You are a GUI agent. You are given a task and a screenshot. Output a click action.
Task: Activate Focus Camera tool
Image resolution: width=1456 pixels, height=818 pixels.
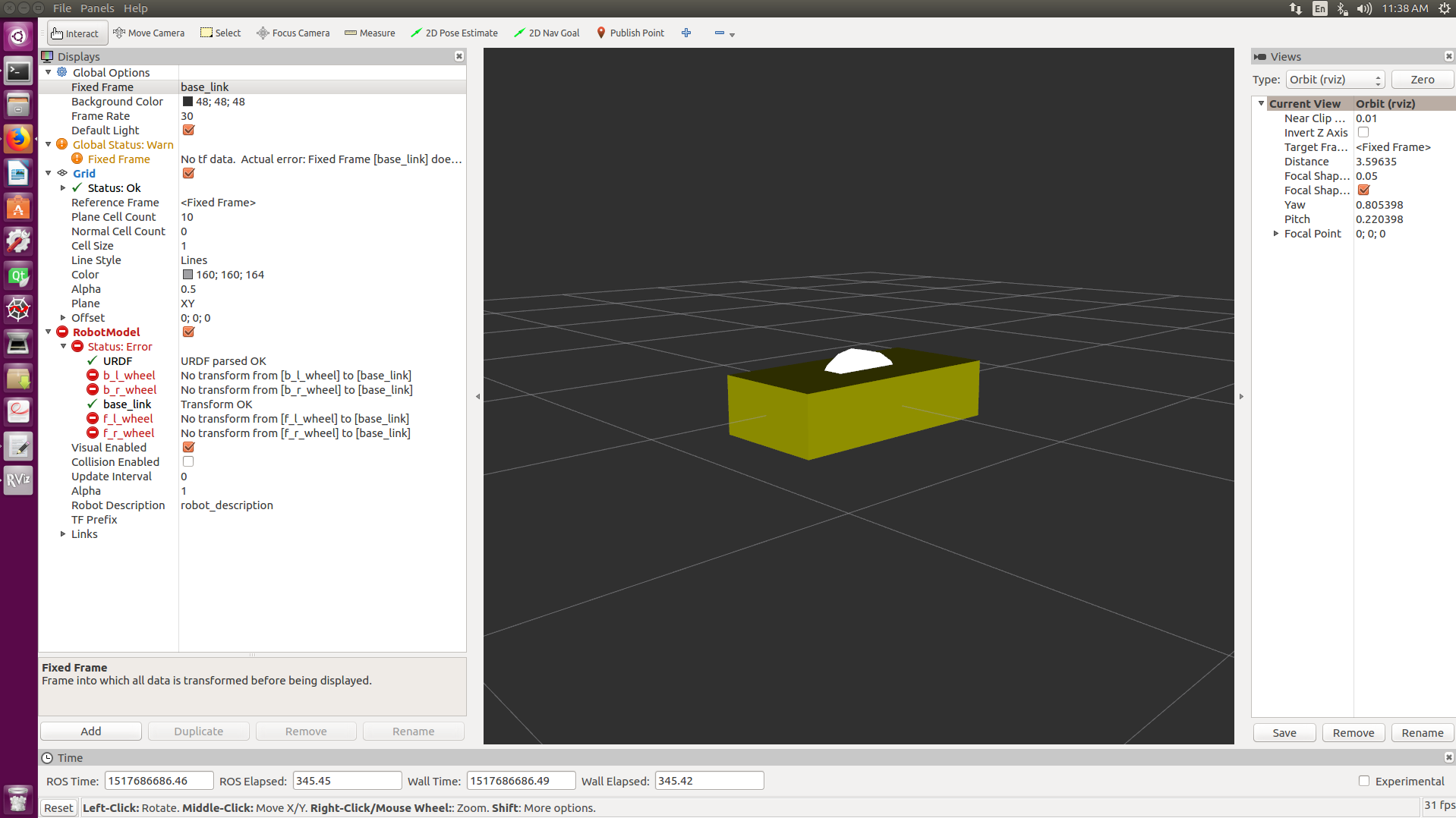click(x=293, y=33)
